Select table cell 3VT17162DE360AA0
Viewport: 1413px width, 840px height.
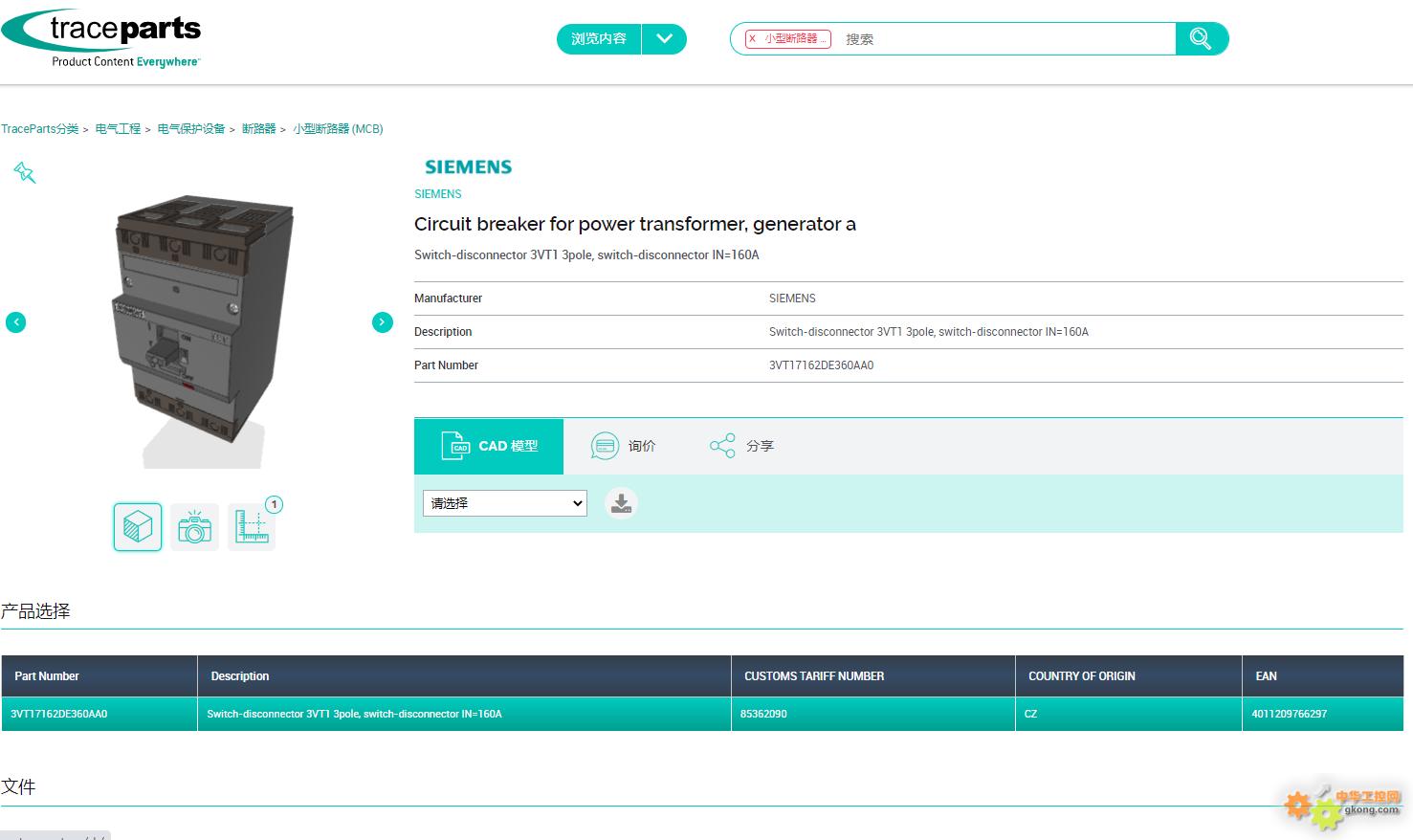(99, 714)
